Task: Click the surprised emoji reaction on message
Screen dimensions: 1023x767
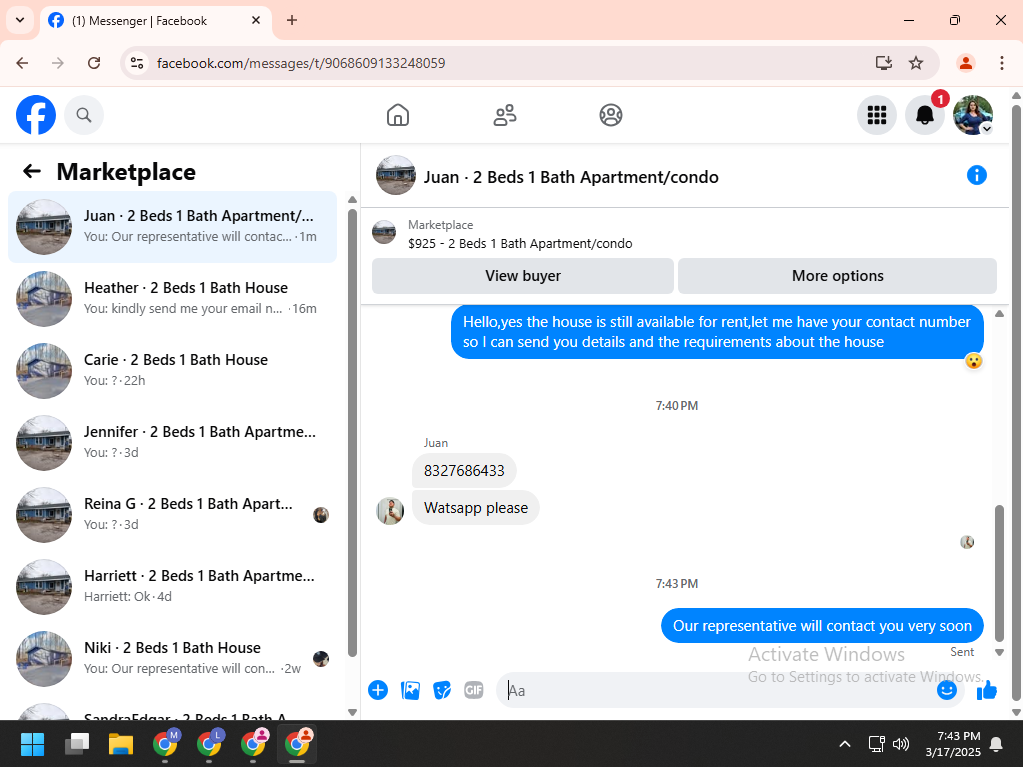Action: click(973, 361)
